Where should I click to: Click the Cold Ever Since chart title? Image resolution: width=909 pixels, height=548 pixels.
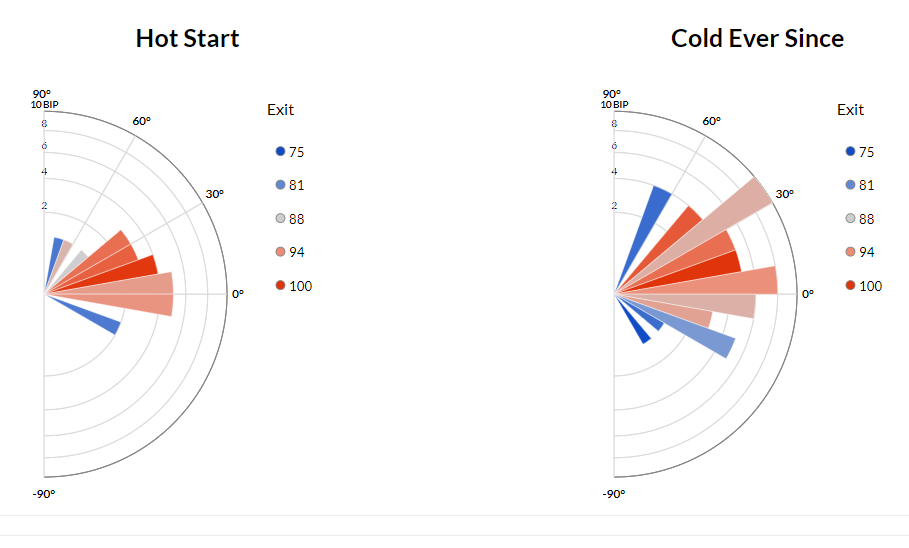coord(757,39)
